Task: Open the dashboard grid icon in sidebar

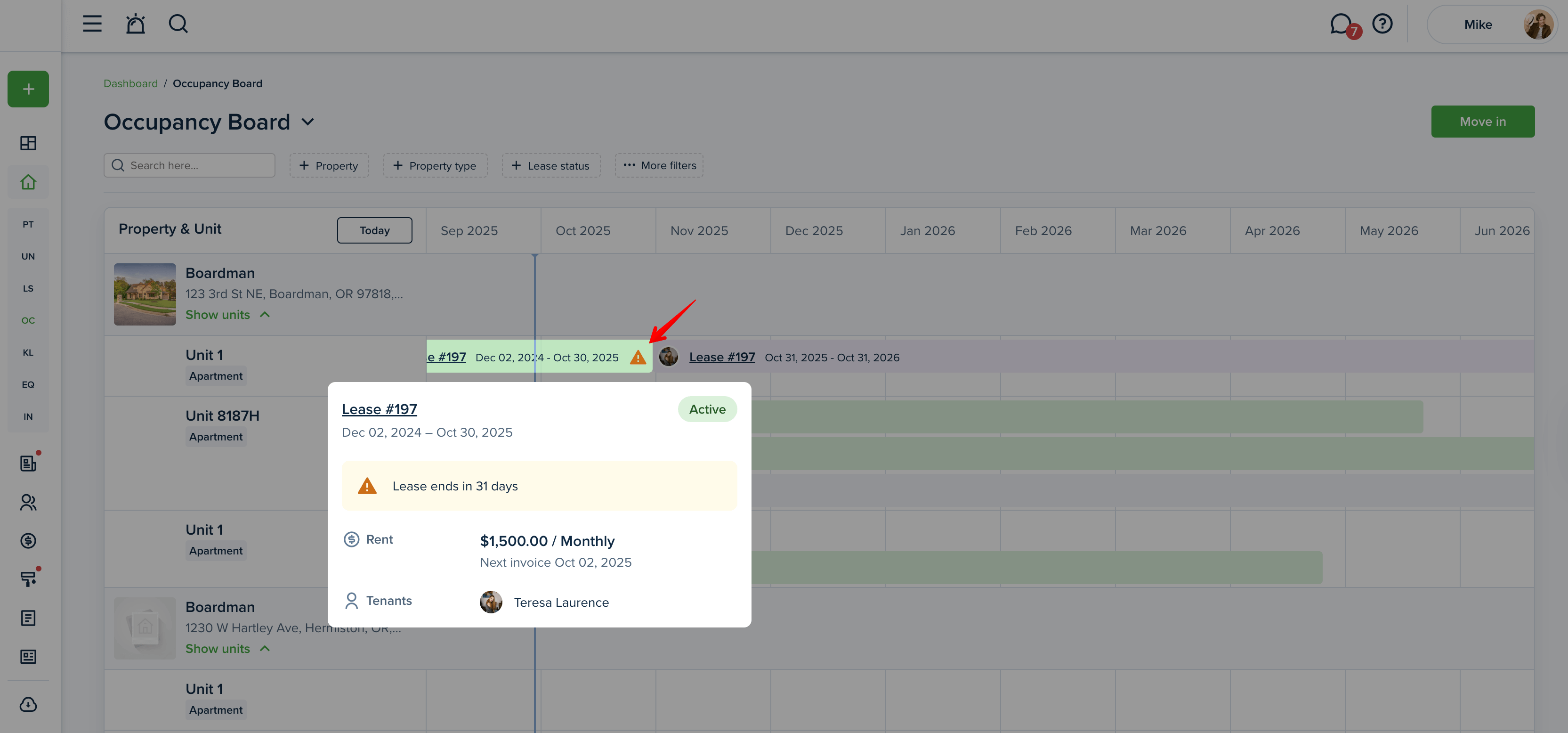Action: tap(28, 143)
